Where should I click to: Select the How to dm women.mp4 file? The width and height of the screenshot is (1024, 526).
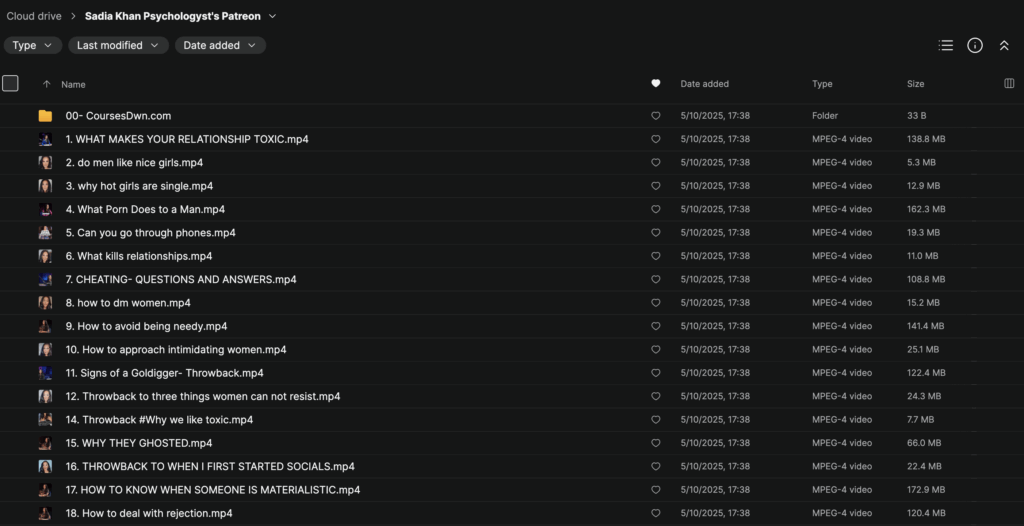click(134, 303)
